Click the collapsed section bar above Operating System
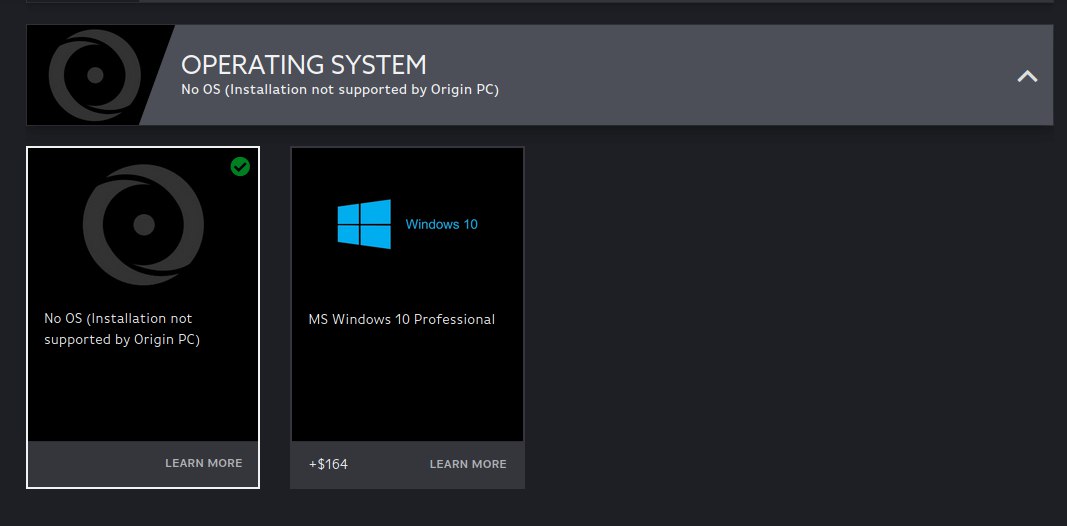 pyautogui.click(x=540, y=1)
